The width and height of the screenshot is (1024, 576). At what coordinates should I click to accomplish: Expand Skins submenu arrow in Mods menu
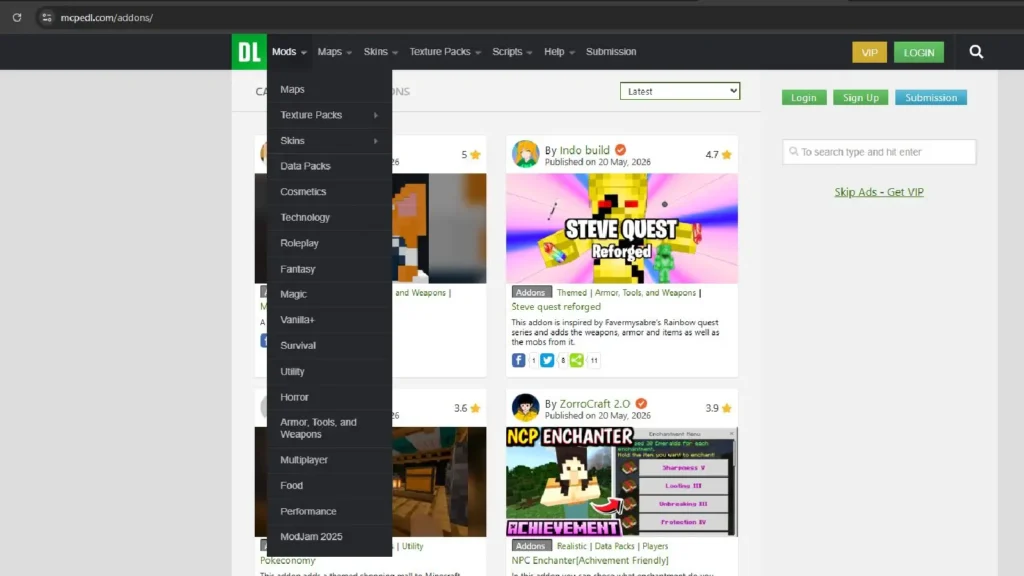[x=376, y=141]
